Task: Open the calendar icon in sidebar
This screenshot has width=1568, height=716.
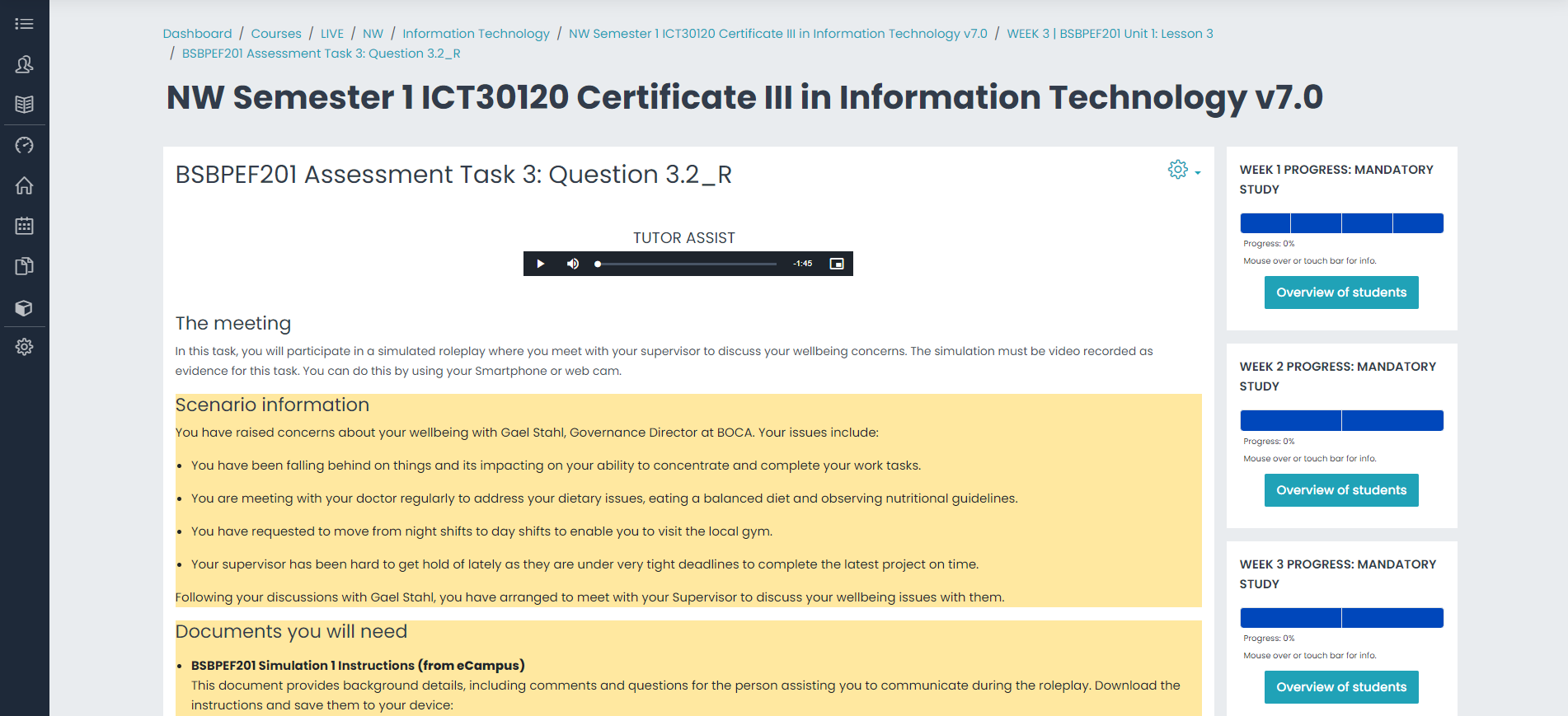Action: pyautogui.click(x=24, y=226)
